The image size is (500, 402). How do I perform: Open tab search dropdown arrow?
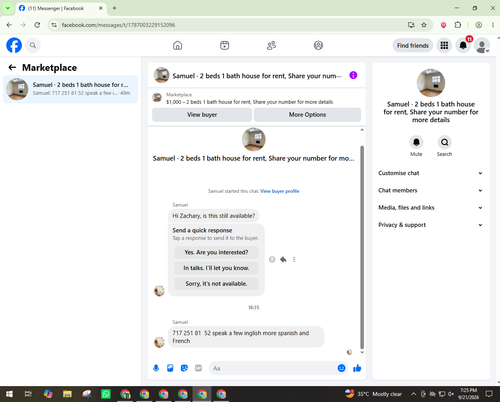(x=7, y=8)
